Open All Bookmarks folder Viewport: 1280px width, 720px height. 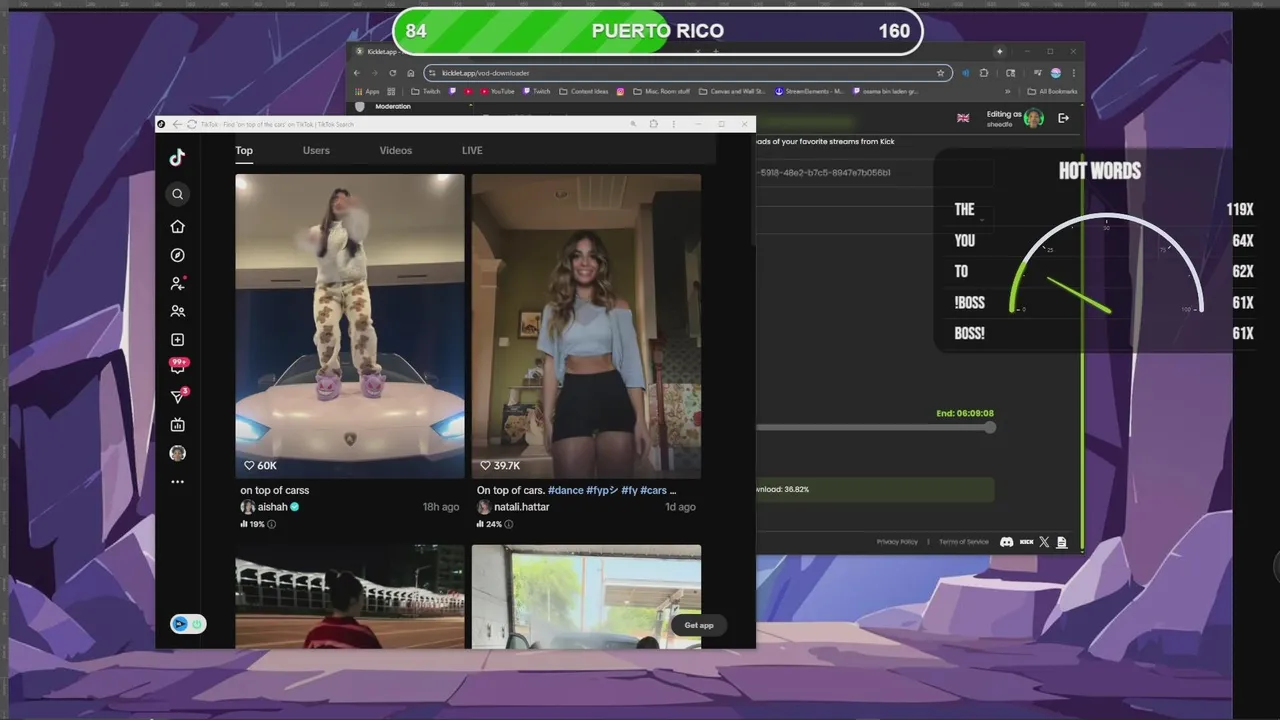(1052, 91)
